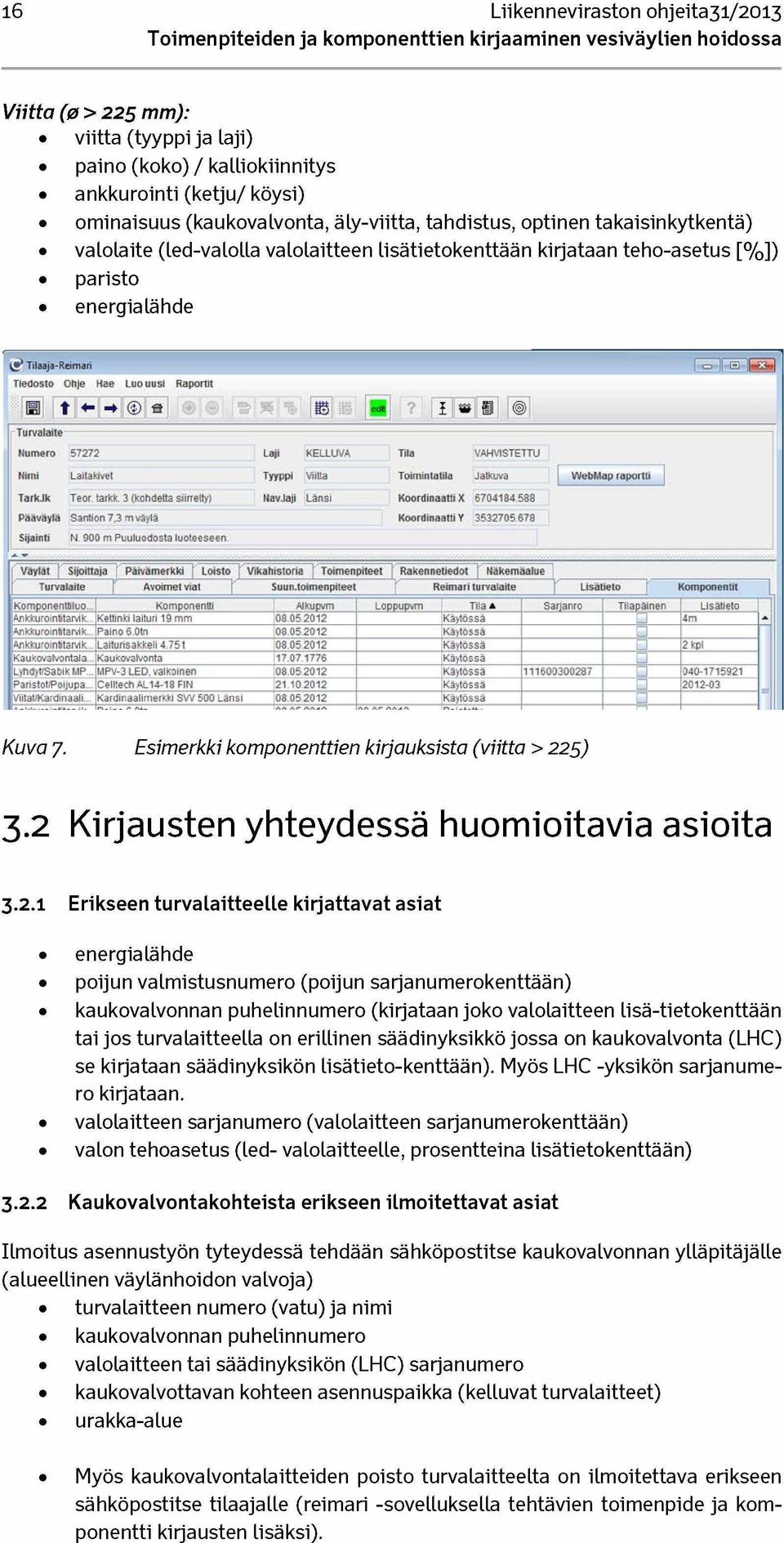This screenshot has width=784, height=1543.
Task: Open the Raportit menu
Action: [194, 384]
